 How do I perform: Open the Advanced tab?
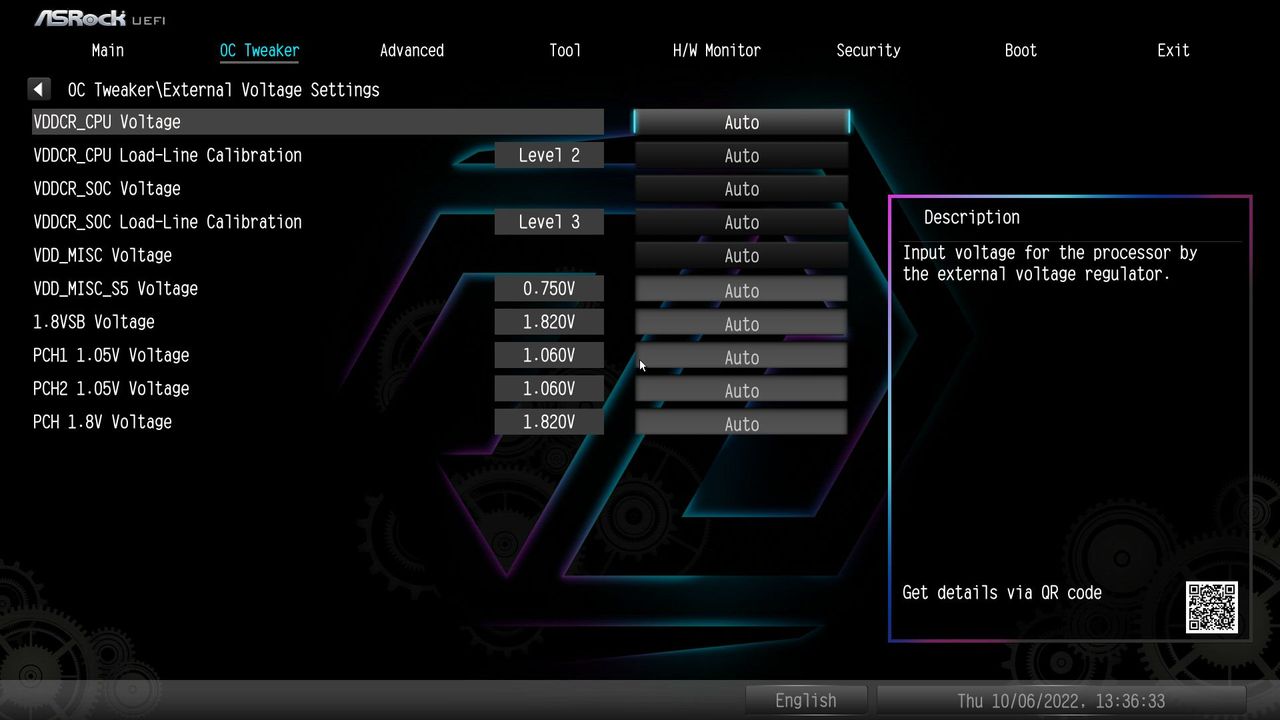click(412, 50)
